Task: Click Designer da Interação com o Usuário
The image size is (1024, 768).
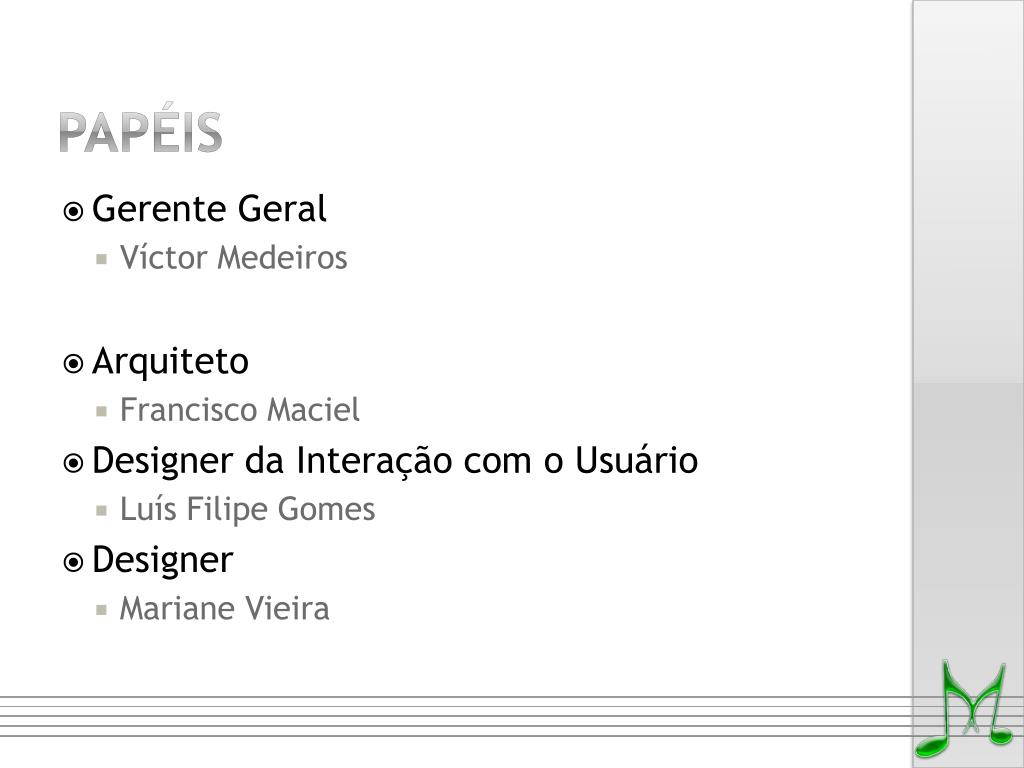Action: (x=395, y=460)
